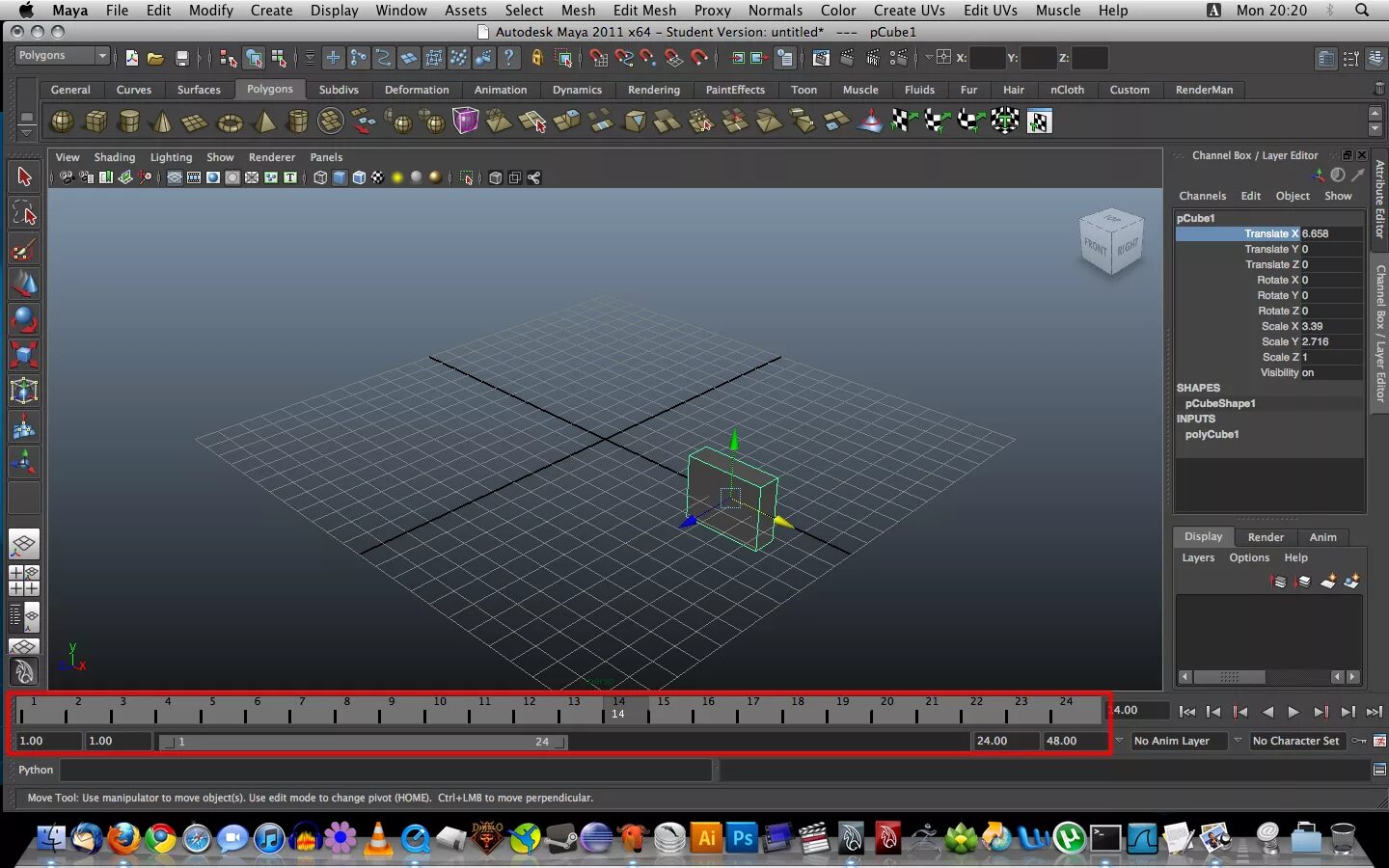Toggle select by hierarchy mode
Screen dimensions: 1389x868
tap(228, 58)
